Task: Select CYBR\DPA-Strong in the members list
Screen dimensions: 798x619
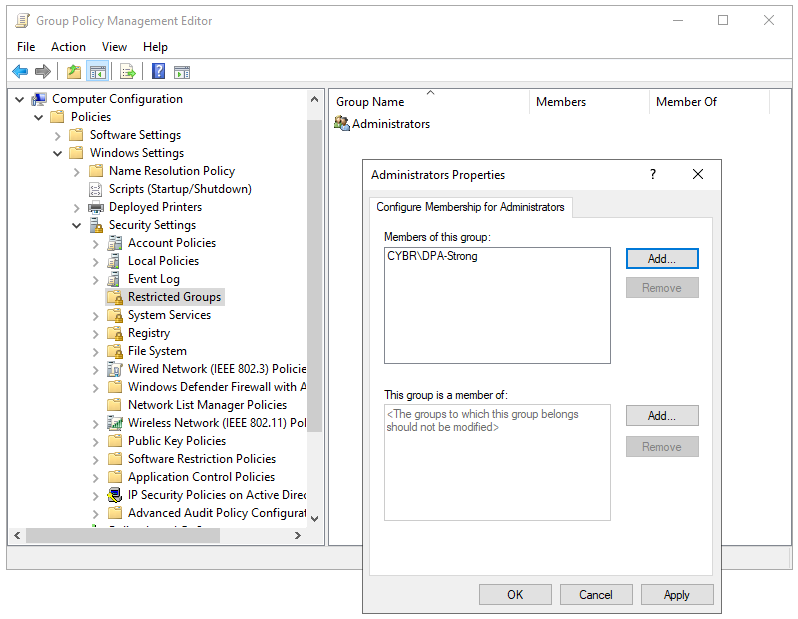Action: [x=432, y=256]
